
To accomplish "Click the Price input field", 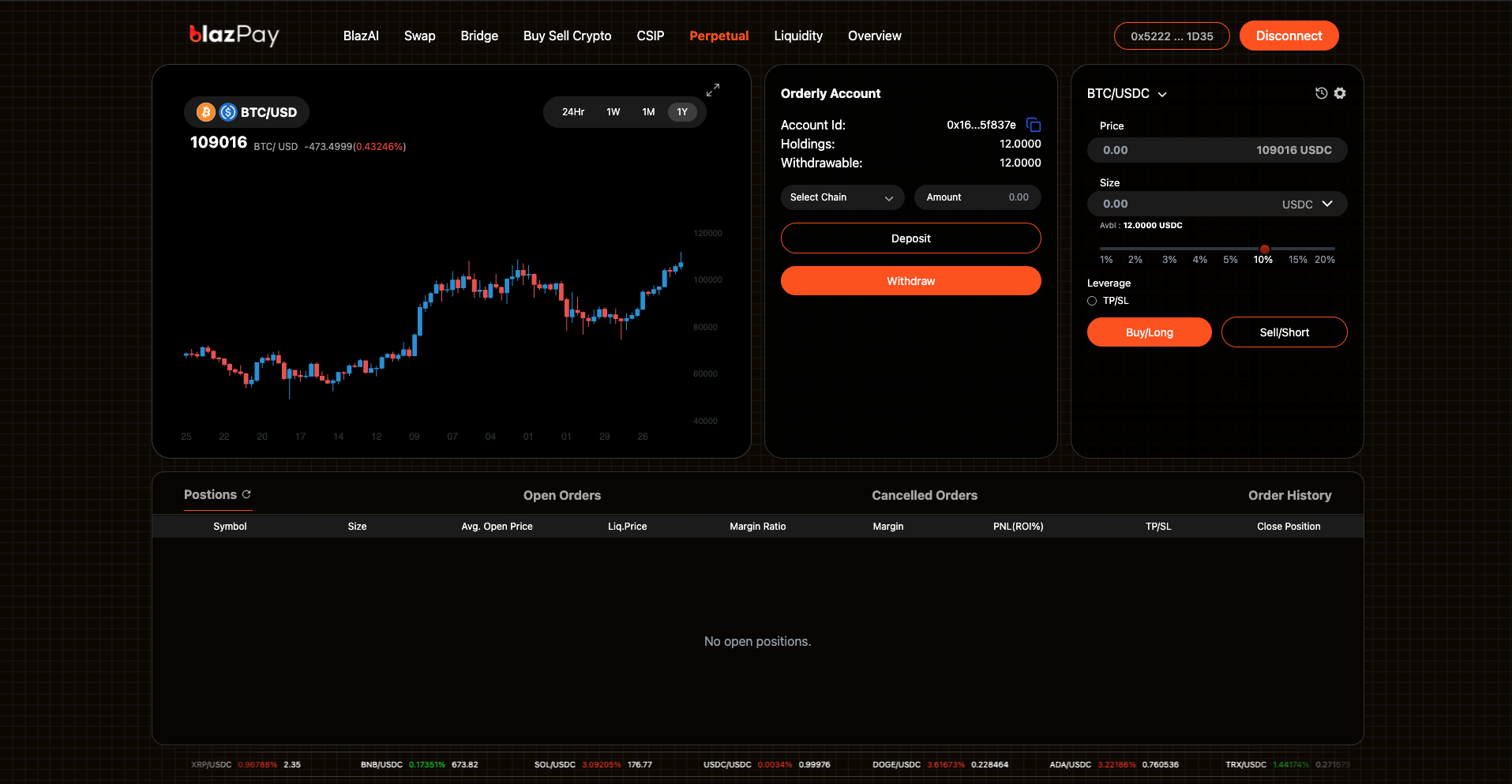I will tap(1217, 150).
